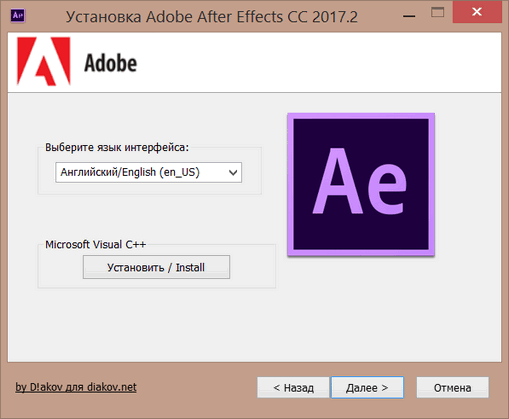Viewport: 509px width, 419px height.
Task: Click the Выберите язык интерфейса label
Action: click(x=117, y=147)
